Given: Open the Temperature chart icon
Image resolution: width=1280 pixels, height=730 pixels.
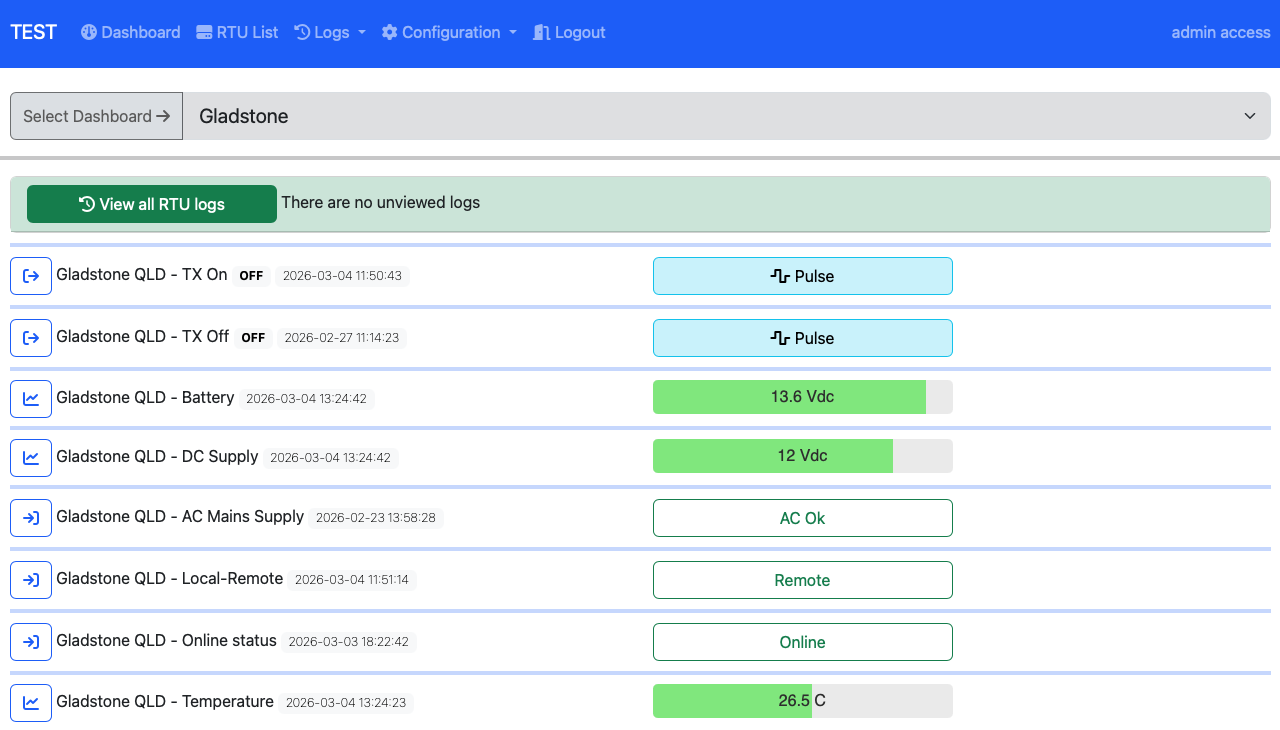Looking at the screenshot, I should pyautogui.click(x=31, y=702).
